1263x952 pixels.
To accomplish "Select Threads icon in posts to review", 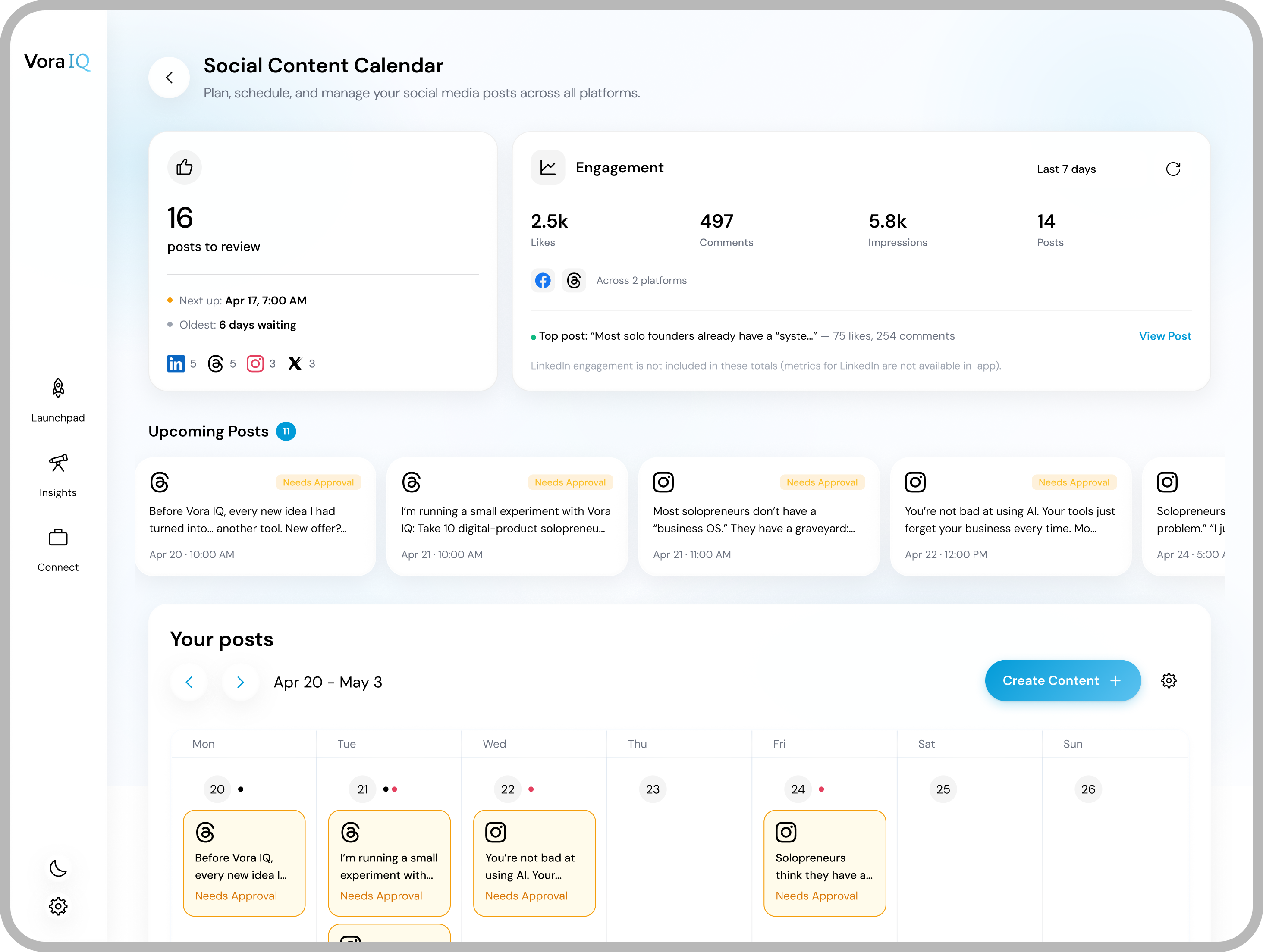I will click(215, 363).
